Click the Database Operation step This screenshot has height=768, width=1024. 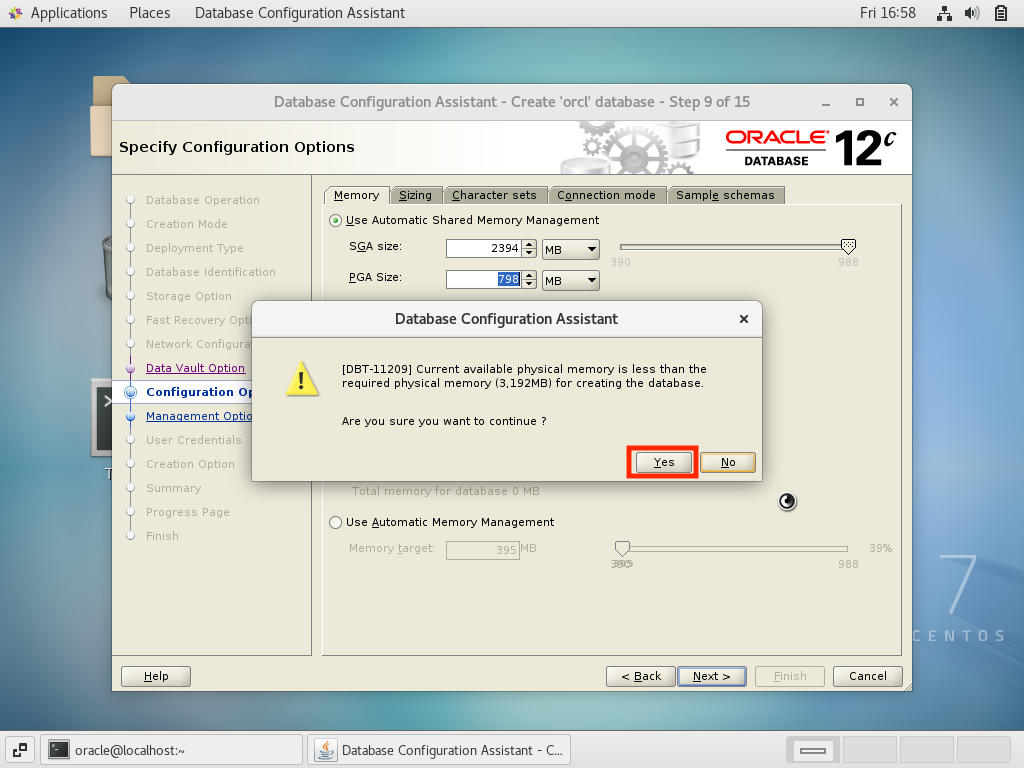[x=202, y=200]
